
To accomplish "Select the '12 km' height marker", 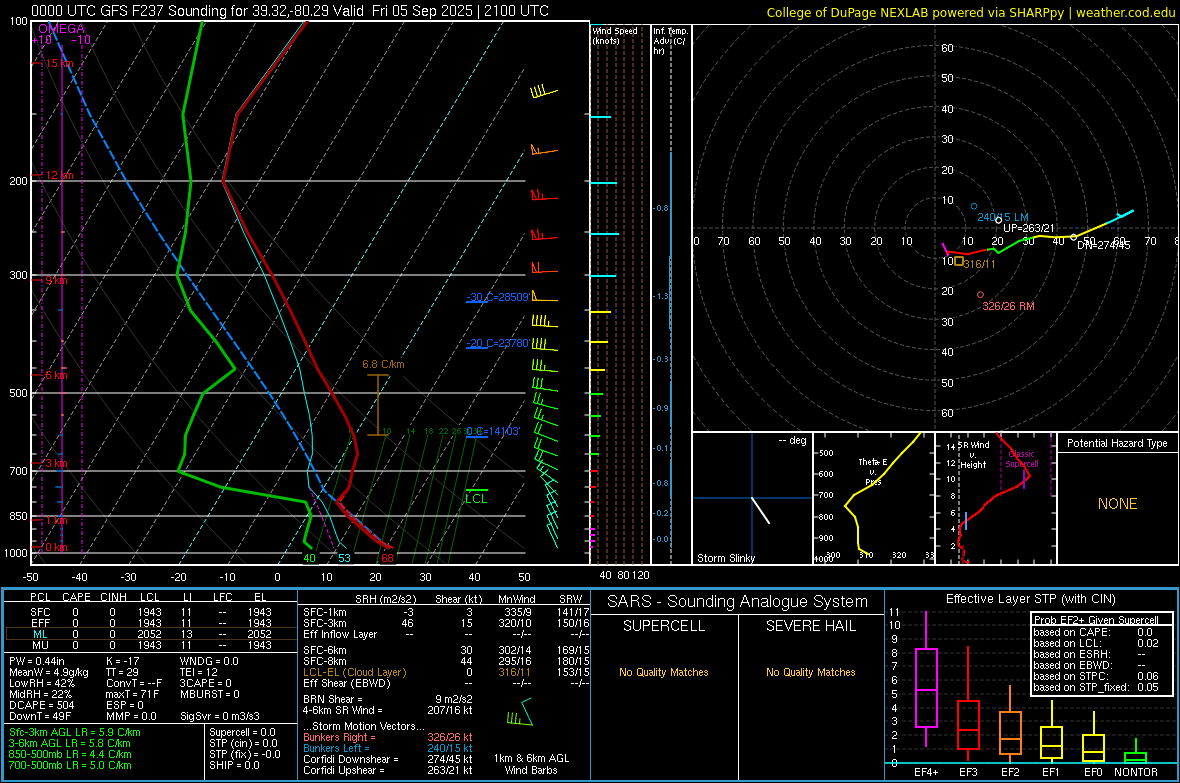I will [59, 175].
